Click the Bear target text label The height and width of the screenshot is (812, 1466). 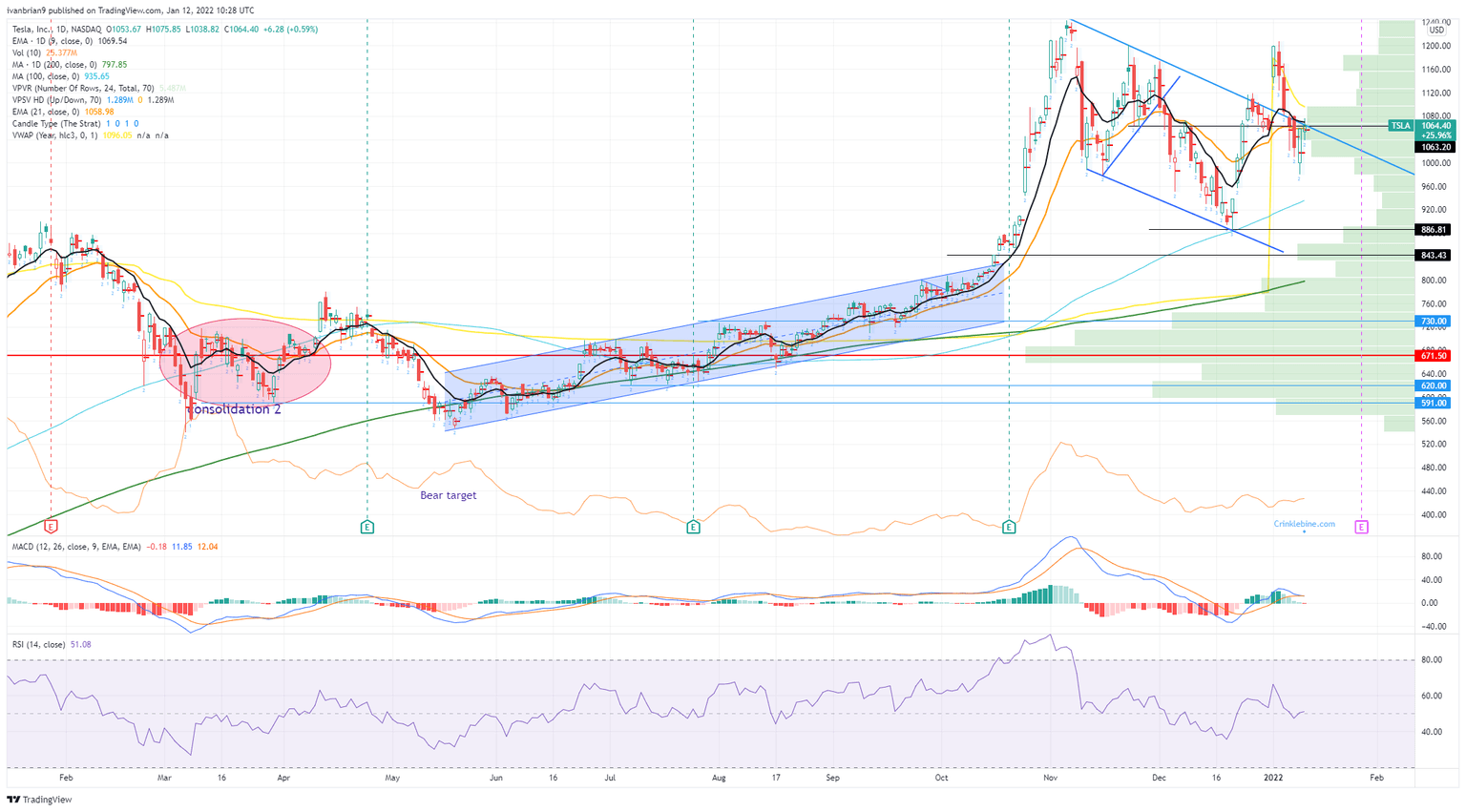448,495
